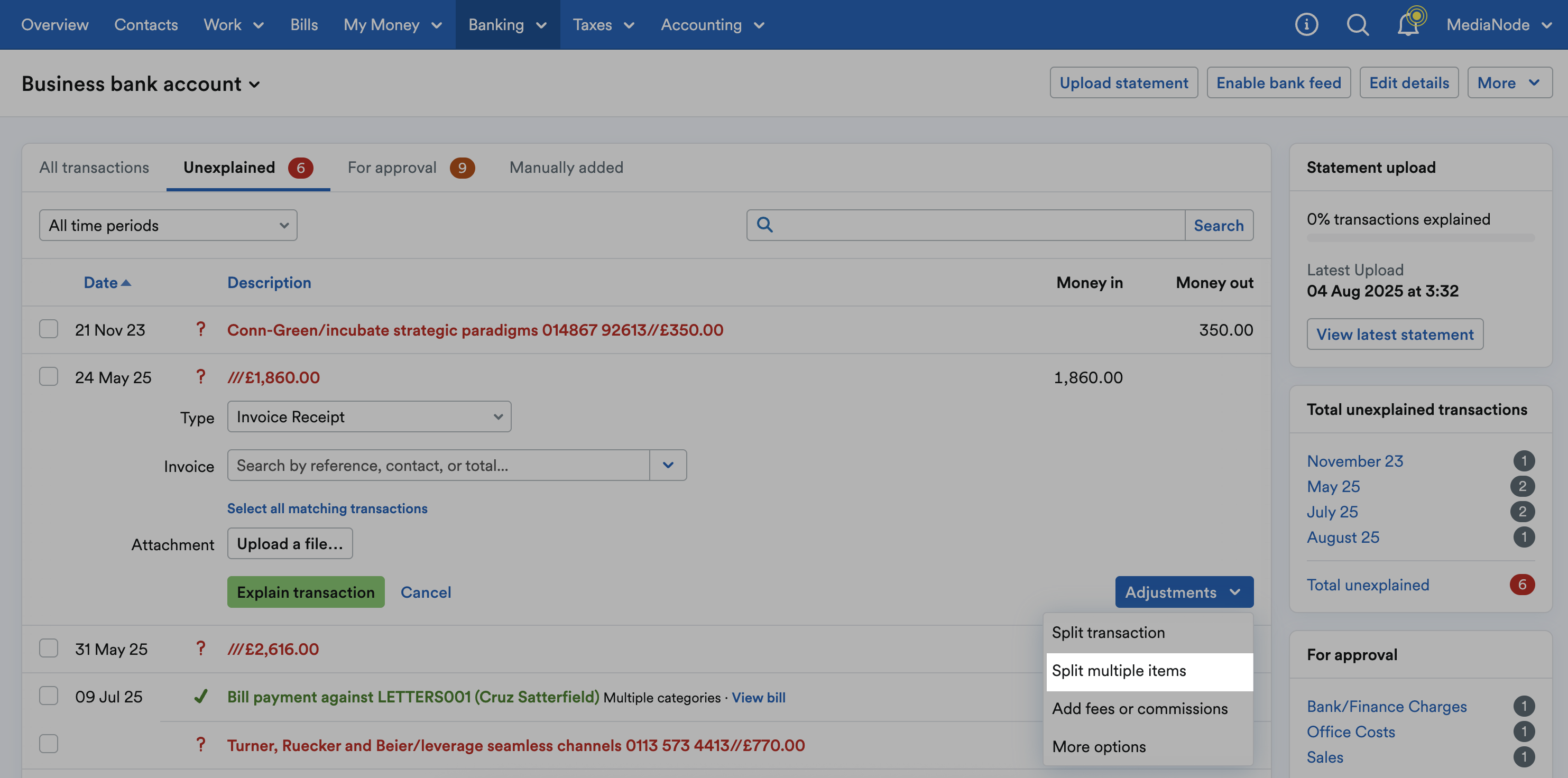Open the Work menu dropdown
The image size is (1568, 778).
[234, 24]
